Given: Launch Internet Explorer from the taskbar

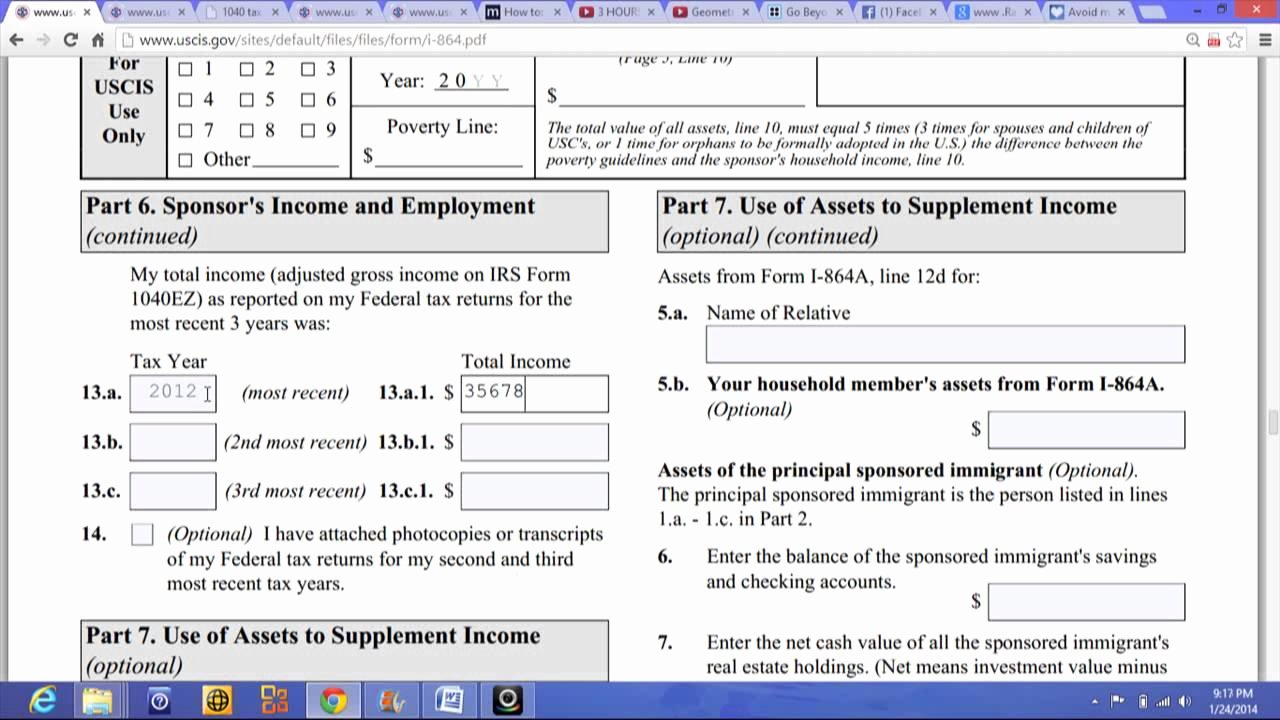Looking at the screenshot, I should 42,700.
